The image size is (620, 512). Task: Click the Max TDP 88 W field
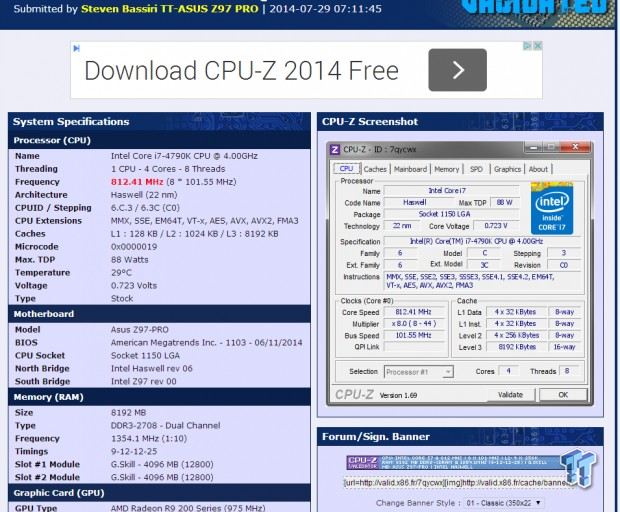504,202
